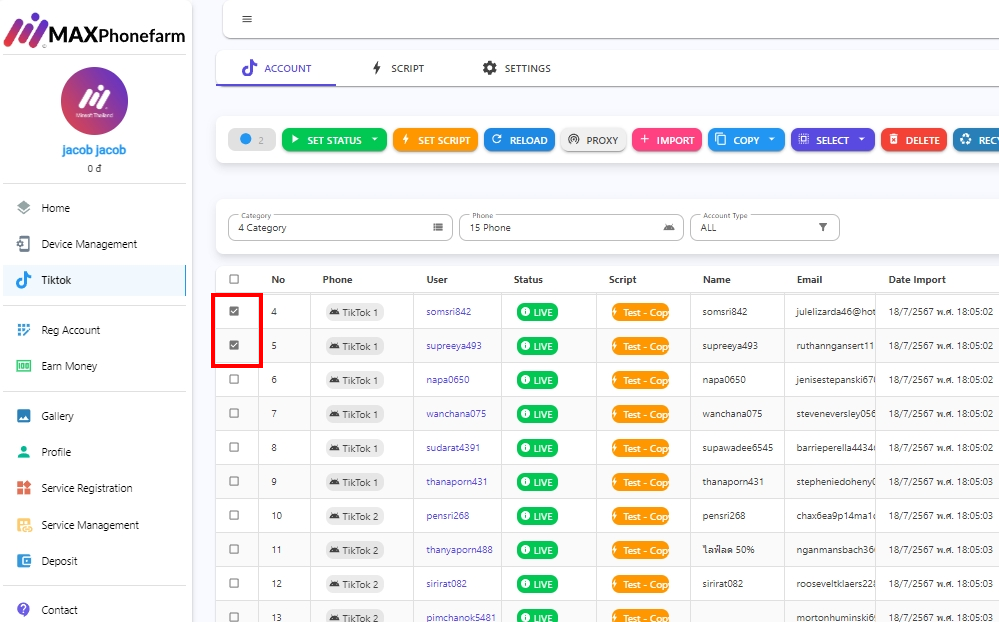
Task: Toggle the select-all header checkbox
Action: coord(234,279)
